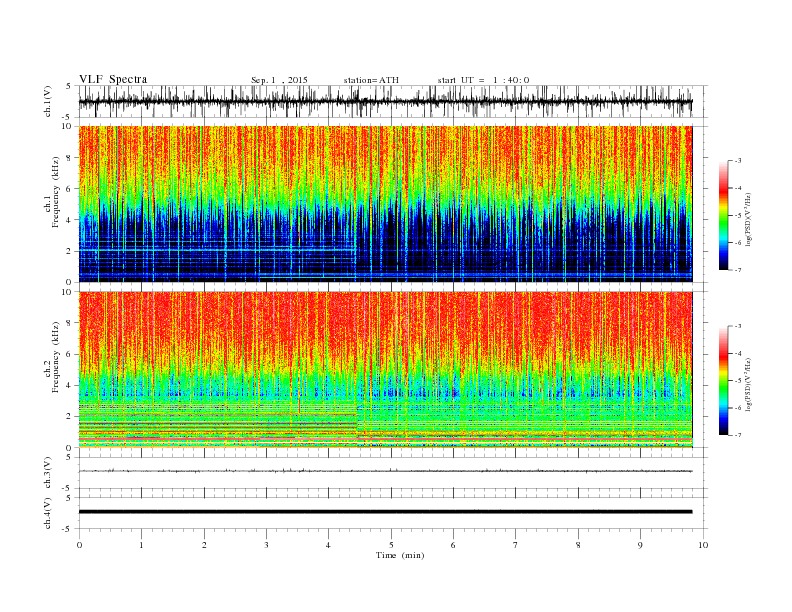Click the '4' kHz tick on ch.2 axis
The image size is (792, 612).
[x=69, y=385]
